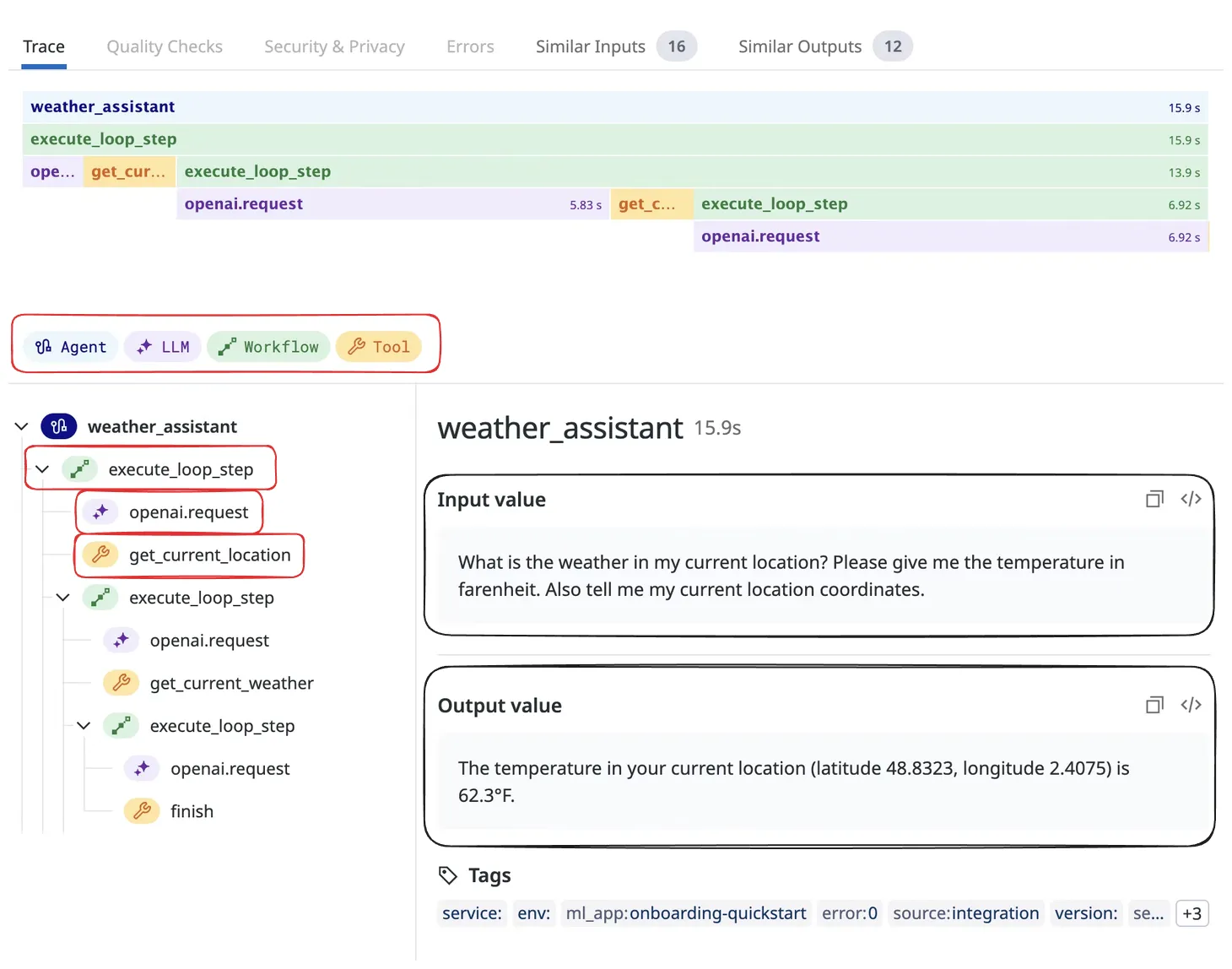
Task: Select the finish span in the tree
Action: tap(192, 811)
